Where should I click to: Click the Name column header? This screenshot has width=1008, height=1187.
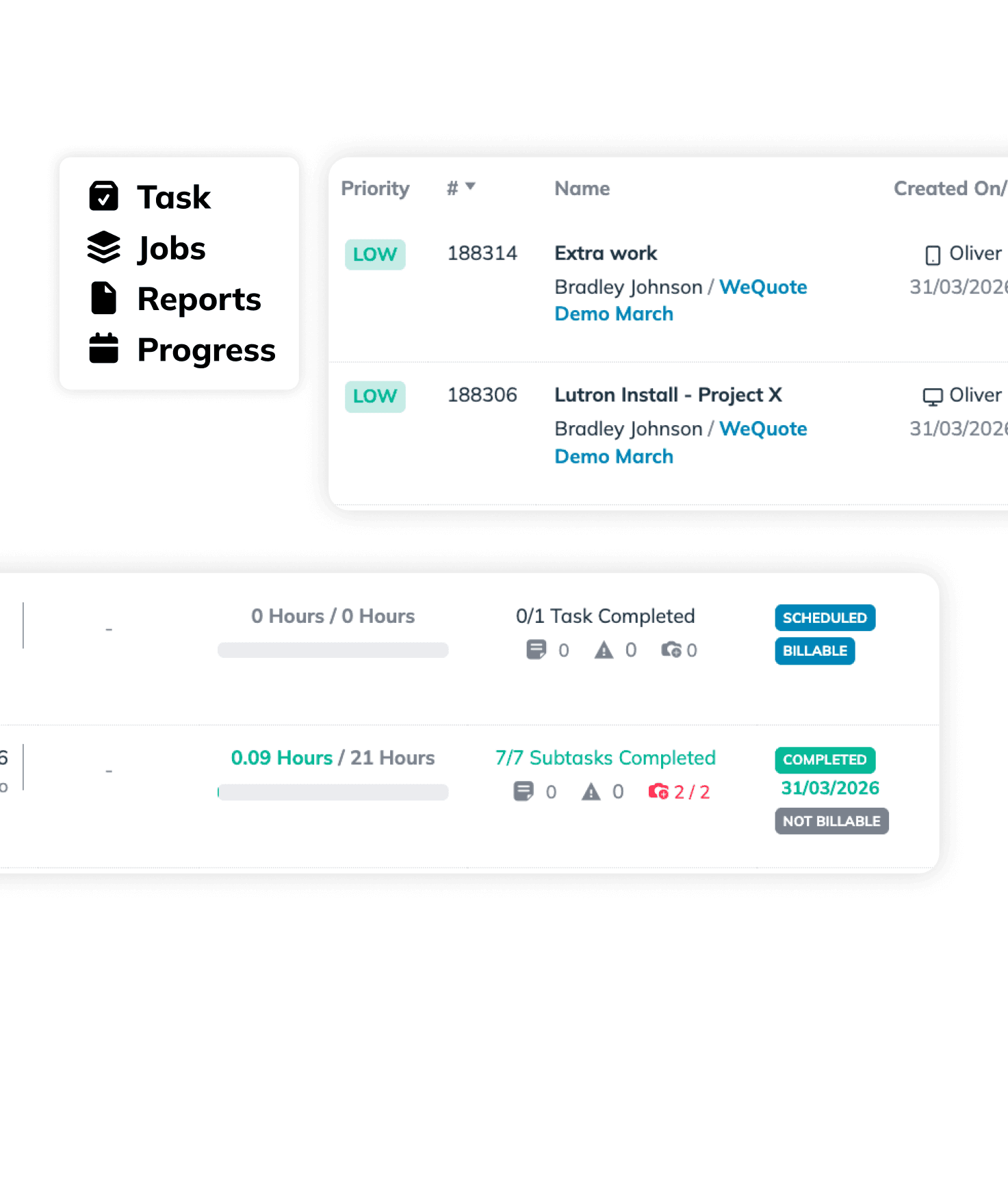click(582, 188)
